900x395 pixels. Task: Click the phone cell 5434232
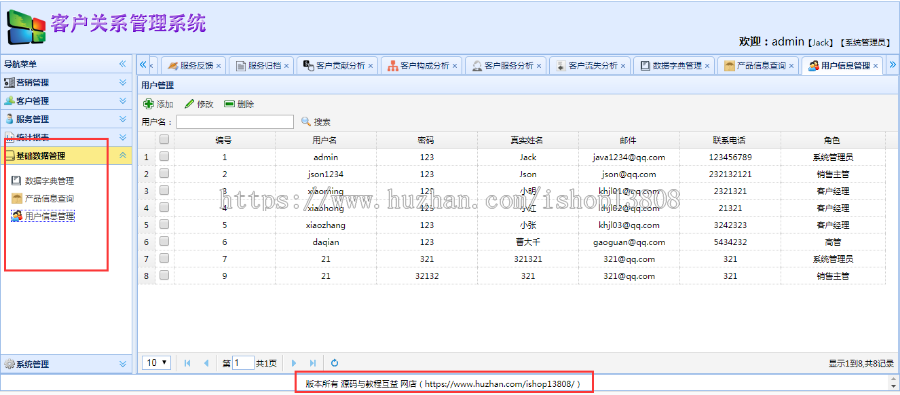click(730, 242)
